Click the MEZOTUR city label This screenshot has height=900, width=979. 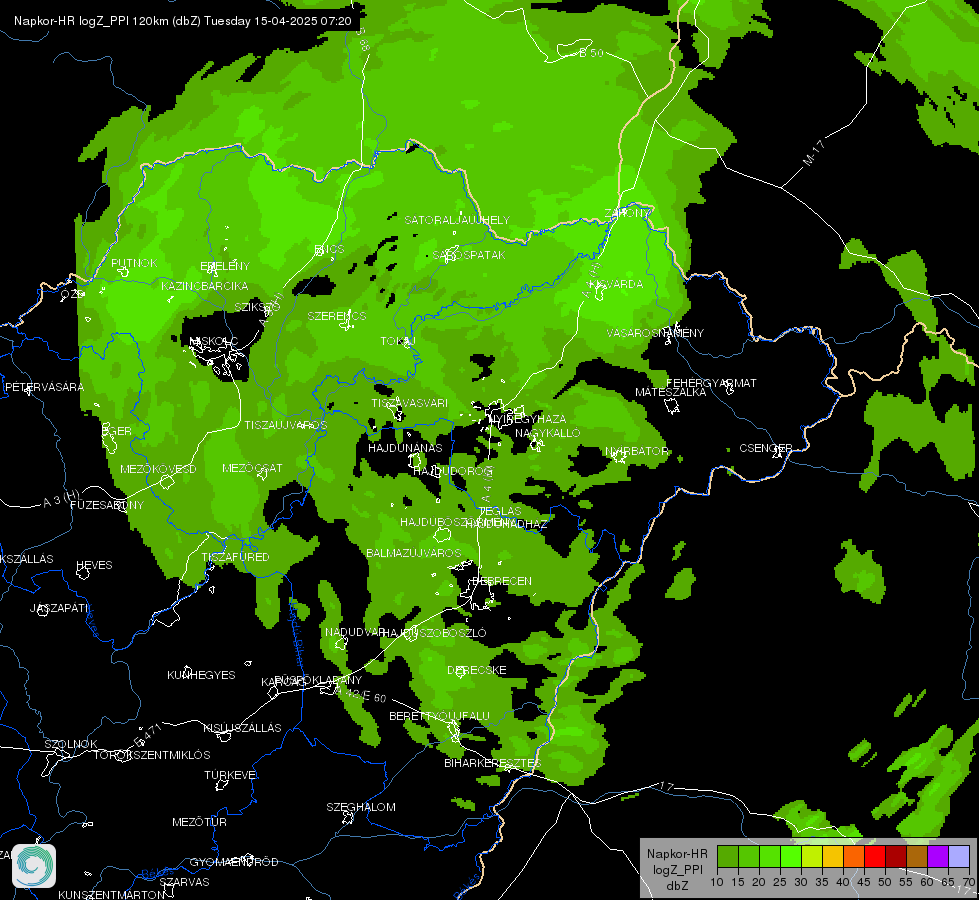click(199, 823)
